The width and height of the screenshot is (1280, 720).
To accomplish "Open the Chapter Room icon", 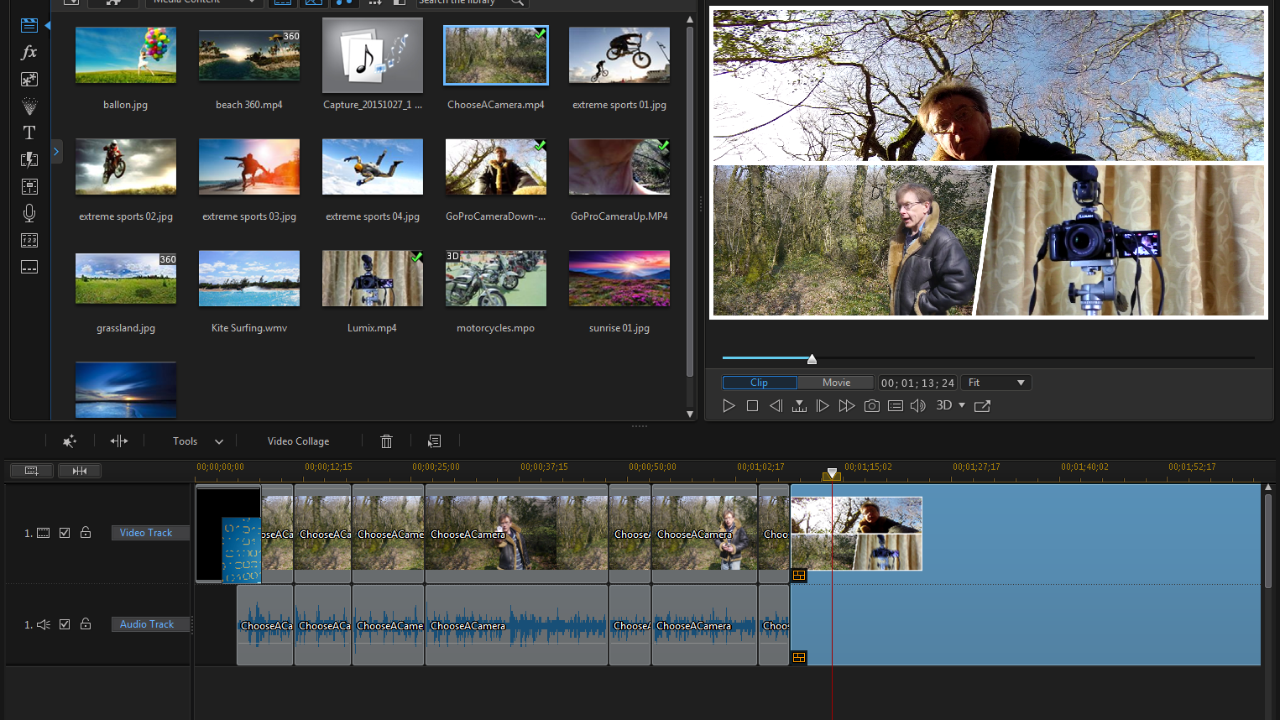I will (29, 240).
